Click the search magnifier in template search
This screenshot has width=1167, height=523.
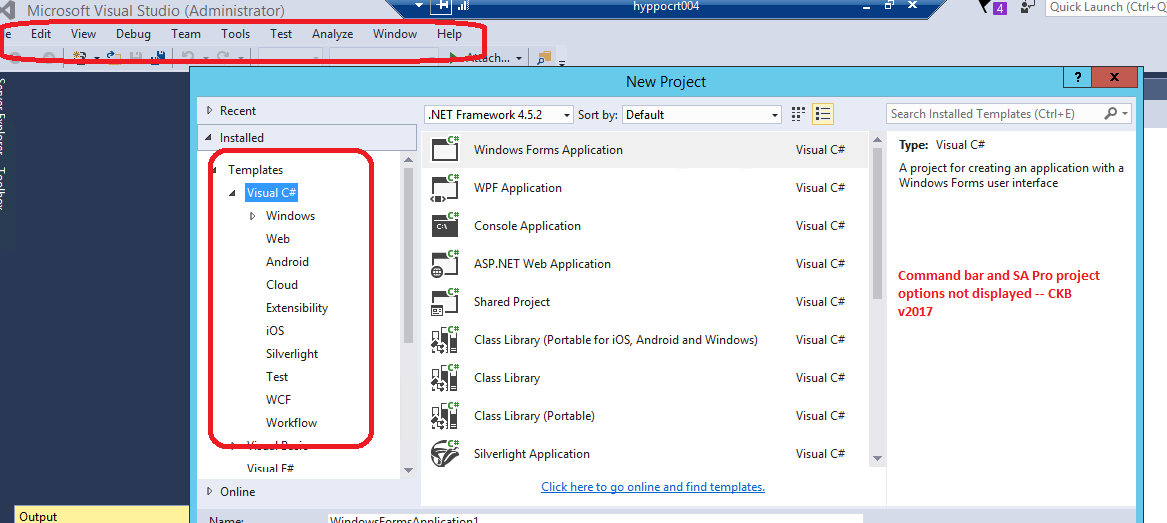pos(1110,114)
